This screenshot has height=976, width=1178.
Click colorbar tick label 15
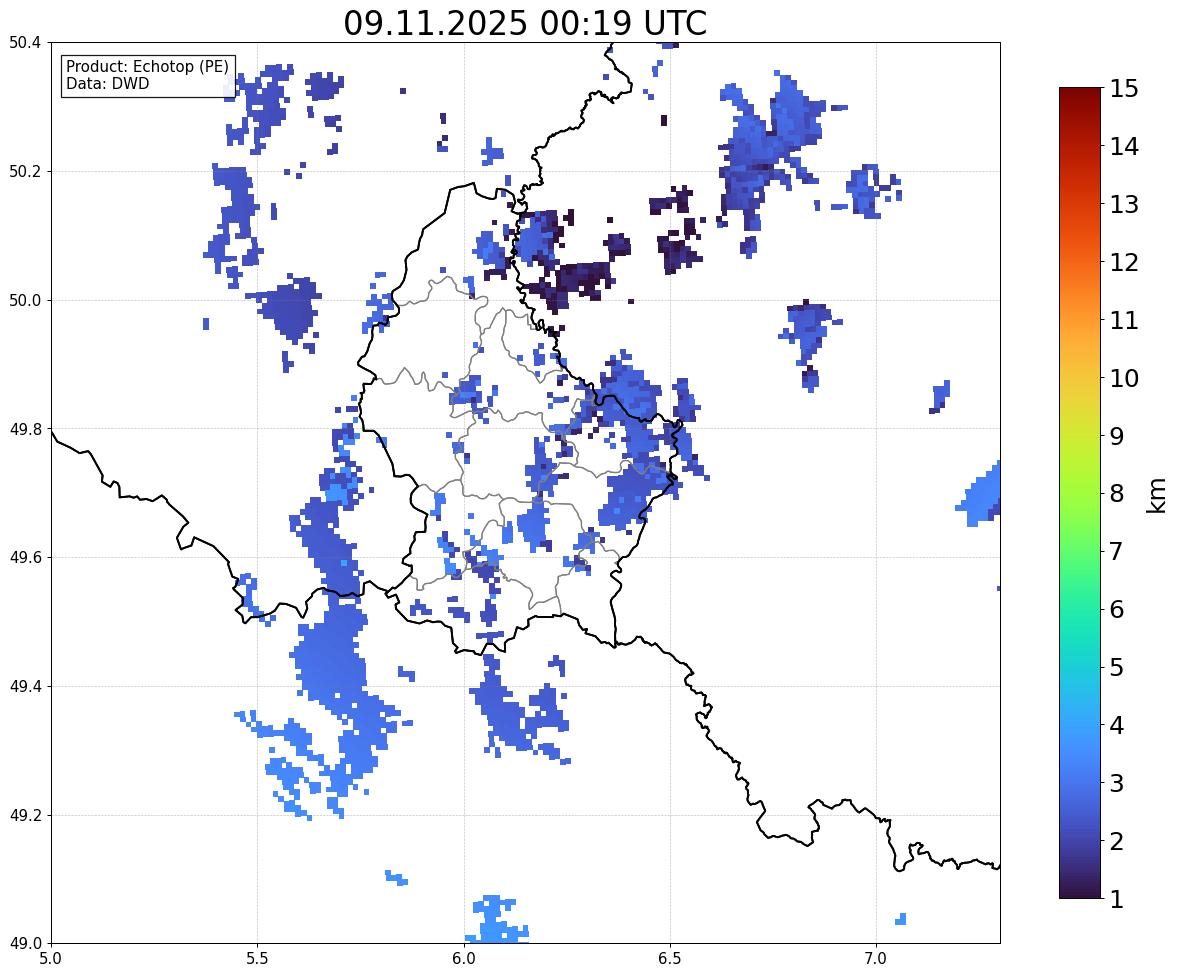[1124, 89]
